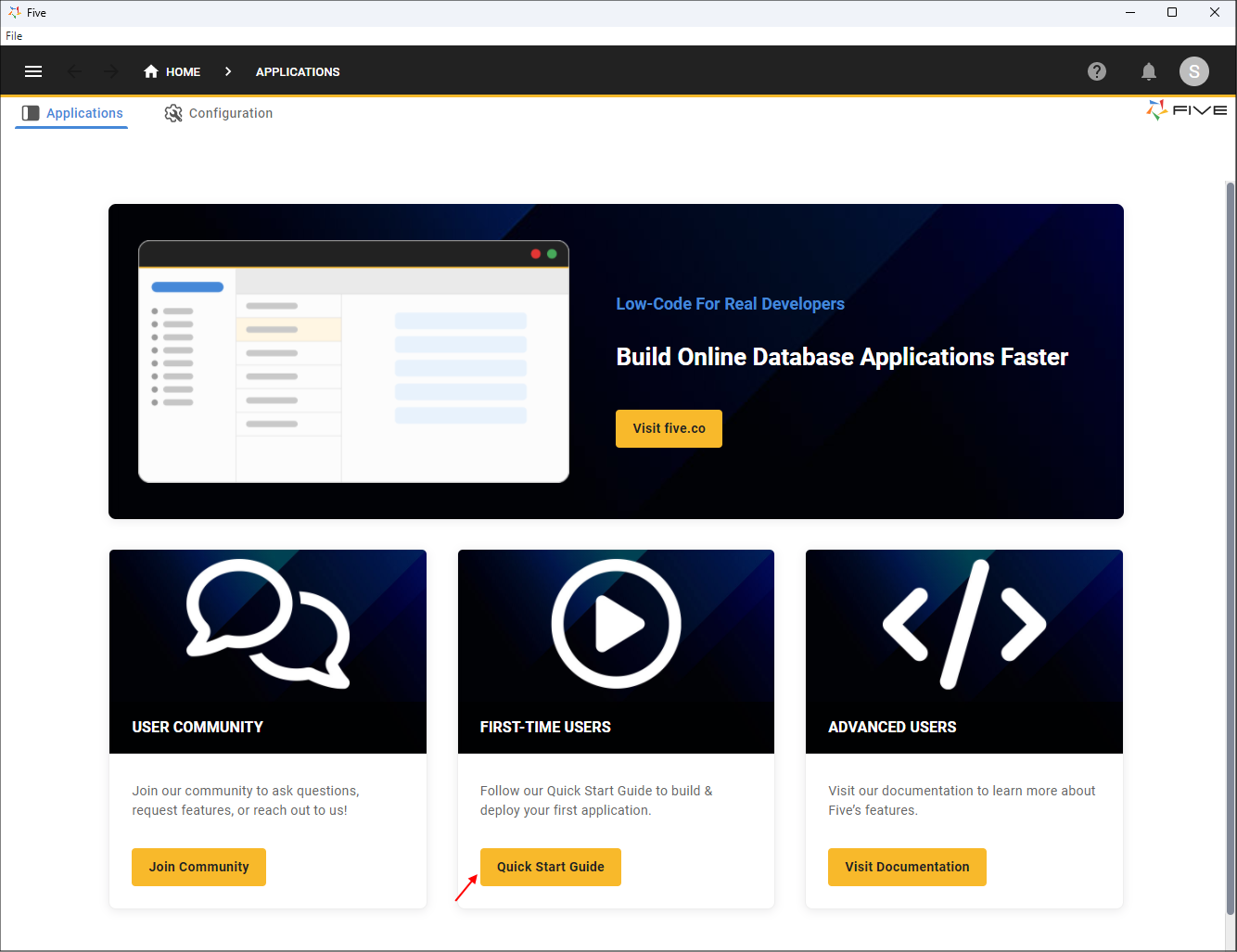Image resolution: width=1237 pixels, height=952 pixels.
Task: Click the Join Community button
Action: [x=198, y=867]
